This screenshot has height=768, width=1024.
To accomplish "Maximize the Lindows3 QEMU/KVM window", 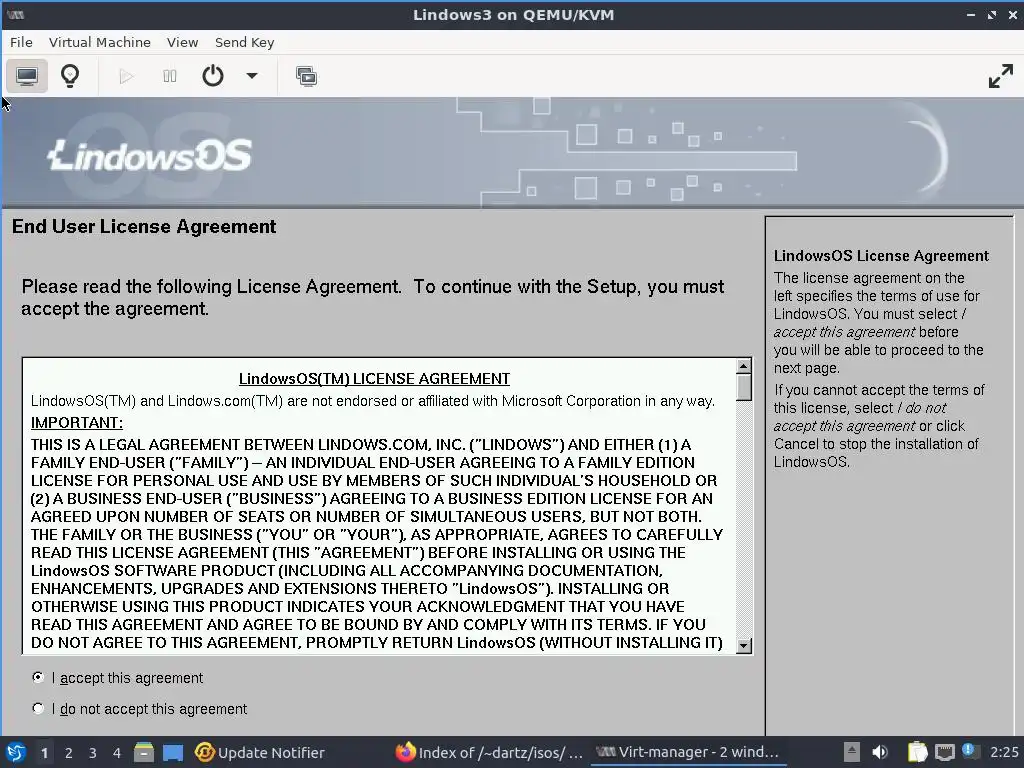I will (992, 14).
